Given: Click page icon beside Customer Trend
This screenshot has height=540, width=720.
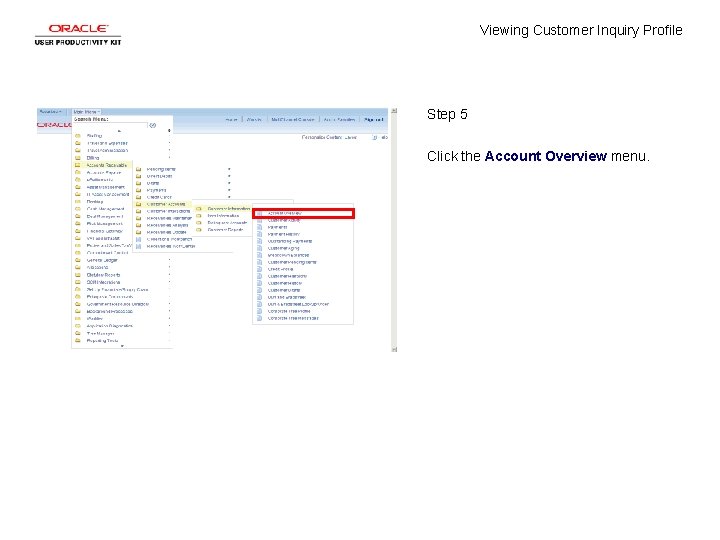Looking at the screenshot, I should (x=259, y=290).
